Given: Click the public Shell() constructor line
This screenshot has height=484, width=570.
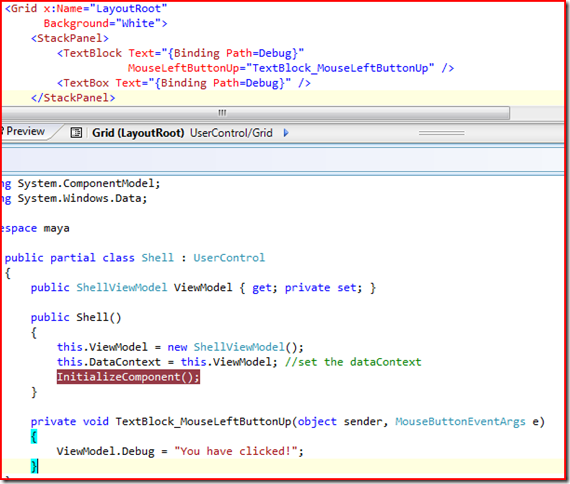Looking at the screenshot, I should pos(76,317).
